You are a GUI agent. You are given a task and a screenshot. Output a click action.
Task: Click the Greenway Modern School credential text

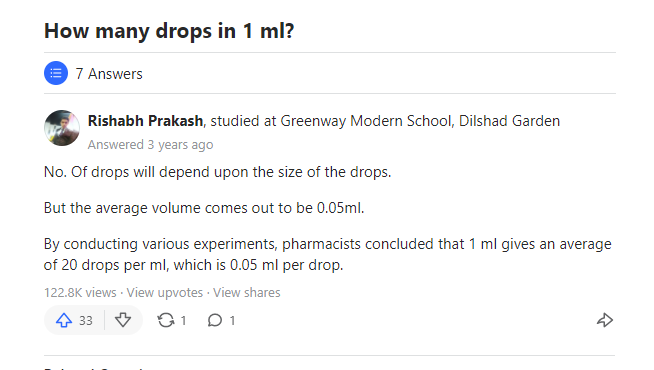[x=385, y=121]
